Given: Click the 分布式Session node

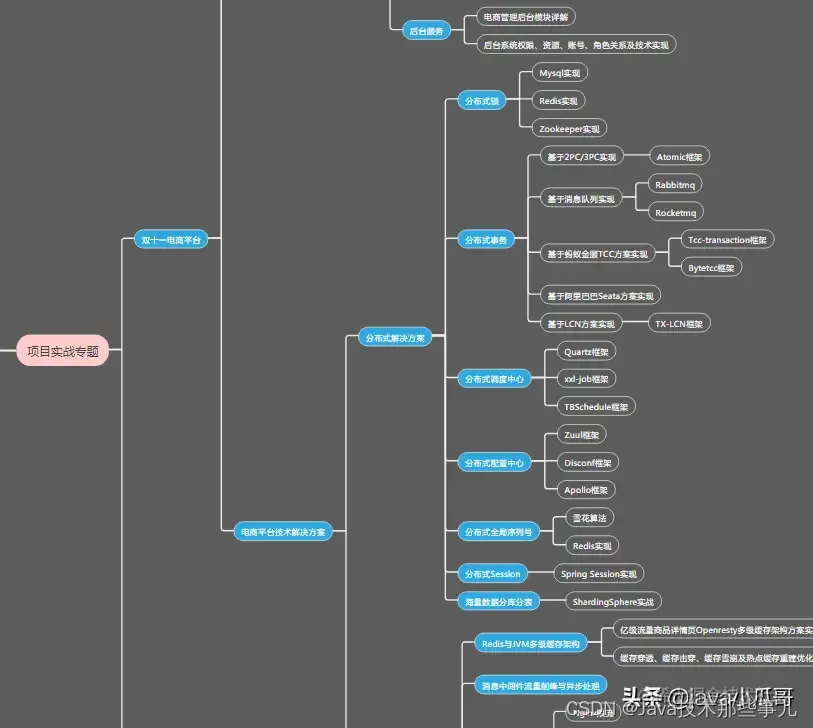Looking at the screenshot, I should tap(493, 573).
